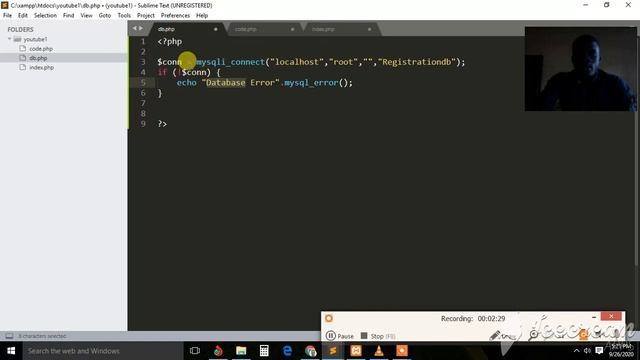640x360 pixels.
Task: Close the index.php tab via its dot
Action: 369,29
